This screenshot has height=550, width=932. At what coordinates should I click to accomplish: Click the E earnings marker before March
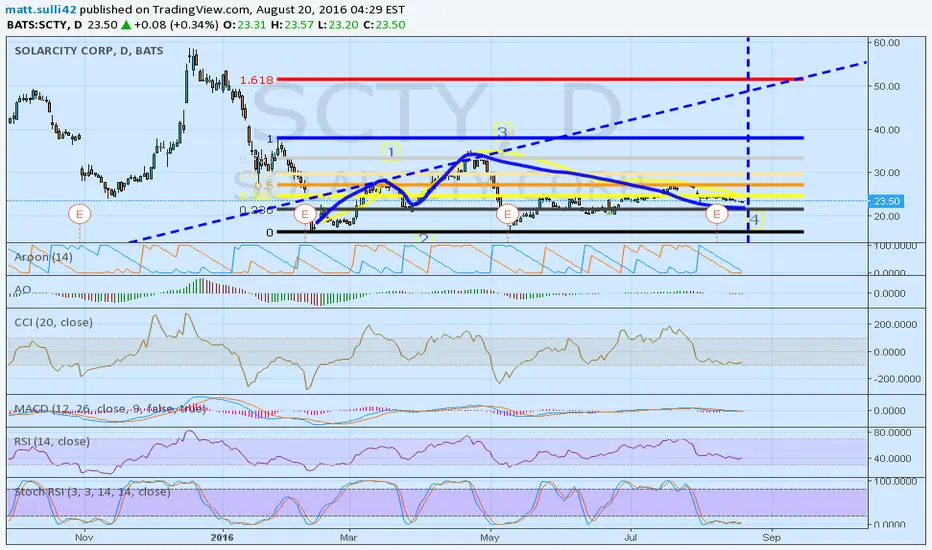coord(305,213)
